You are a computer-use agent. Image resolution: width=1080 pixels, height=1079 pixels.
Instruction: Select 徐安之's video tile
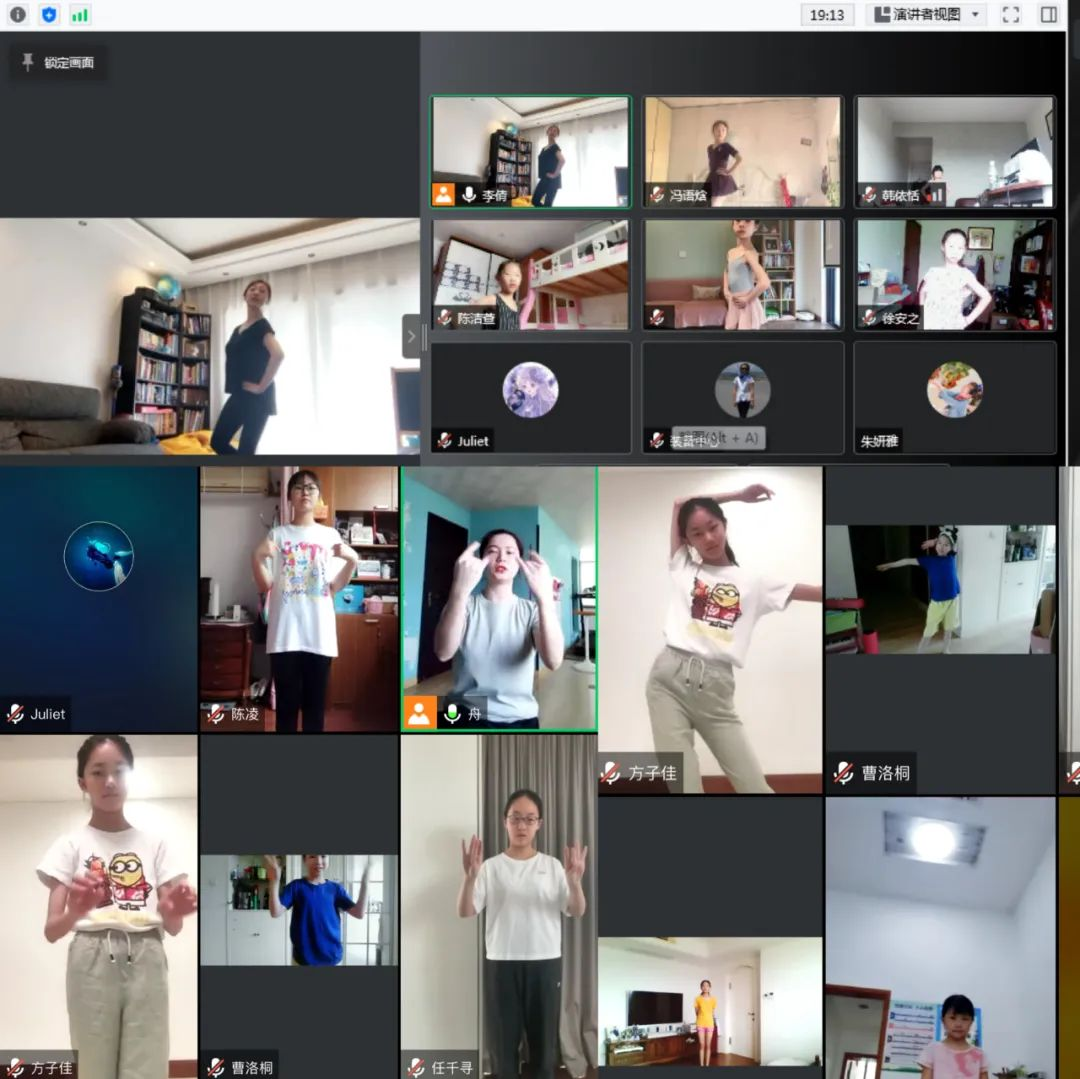(x=955, y=275)
